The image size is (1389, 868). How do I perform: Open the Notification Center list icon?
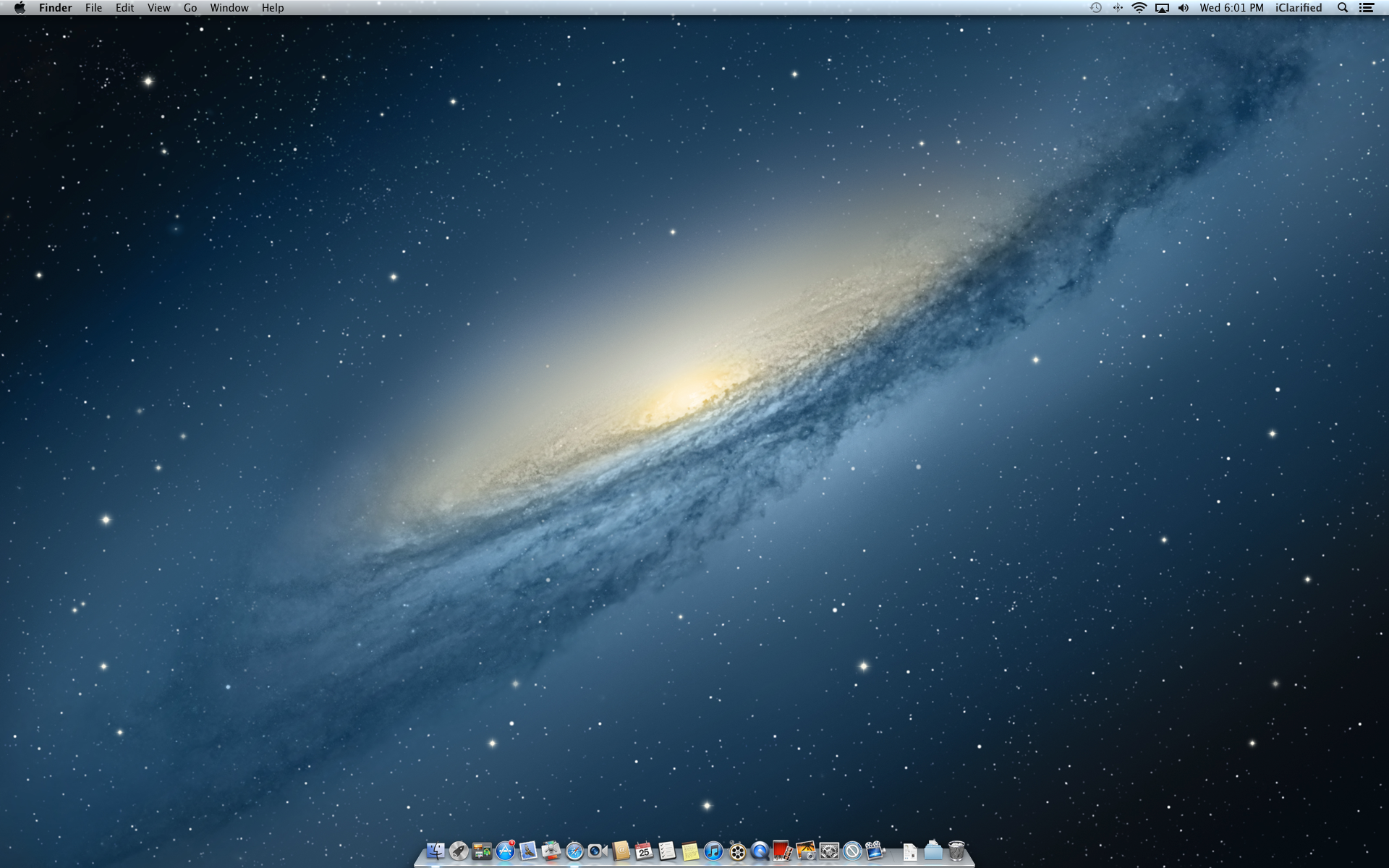click(x=1367, y=8)
